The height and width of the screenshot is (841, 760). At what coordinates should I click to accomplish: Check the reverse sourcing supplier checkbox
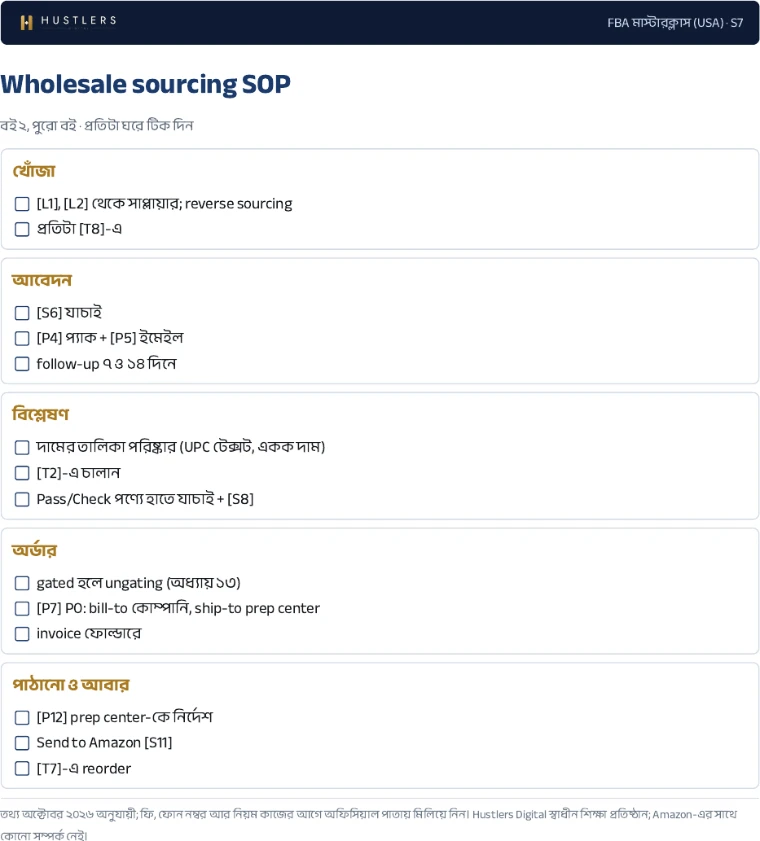(22, 204)
